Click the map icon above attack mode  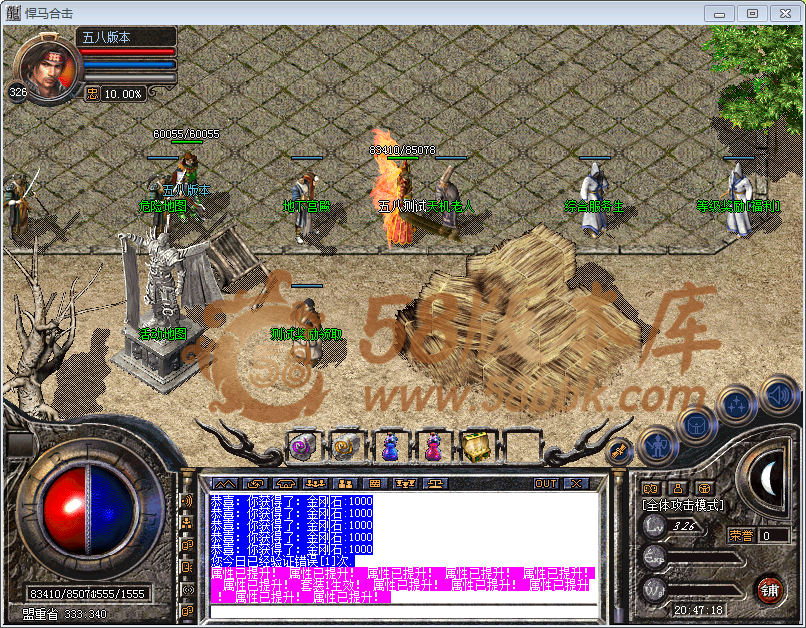(x=651, y=488)
